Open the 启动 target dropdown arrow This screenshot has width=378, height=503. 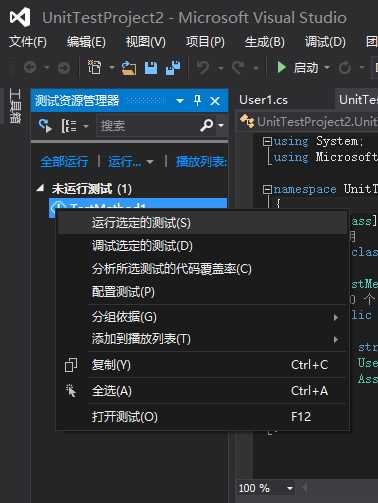pos(327,68)
